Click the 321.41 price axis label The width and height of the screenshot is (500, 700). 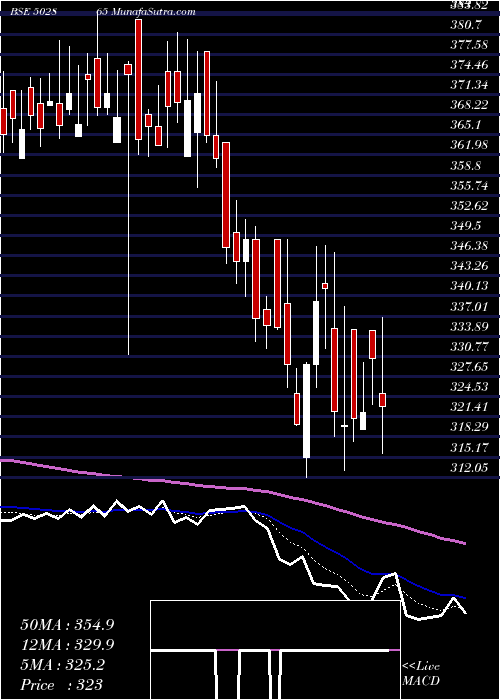click(469, 407)
